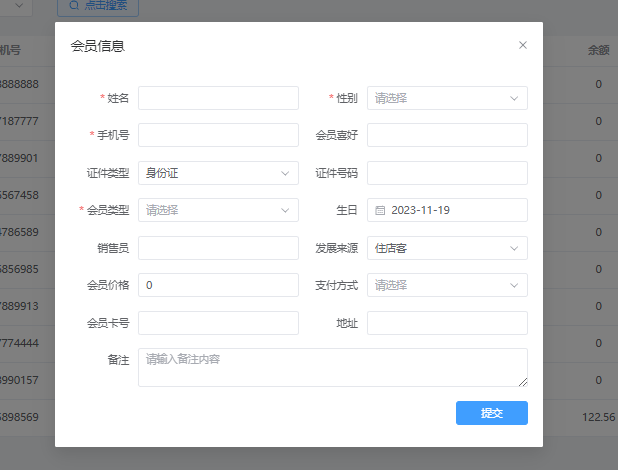This screenshot has width=618, height=470.
Task: Click the 销售员 input field
Action: tap(218, 248)
